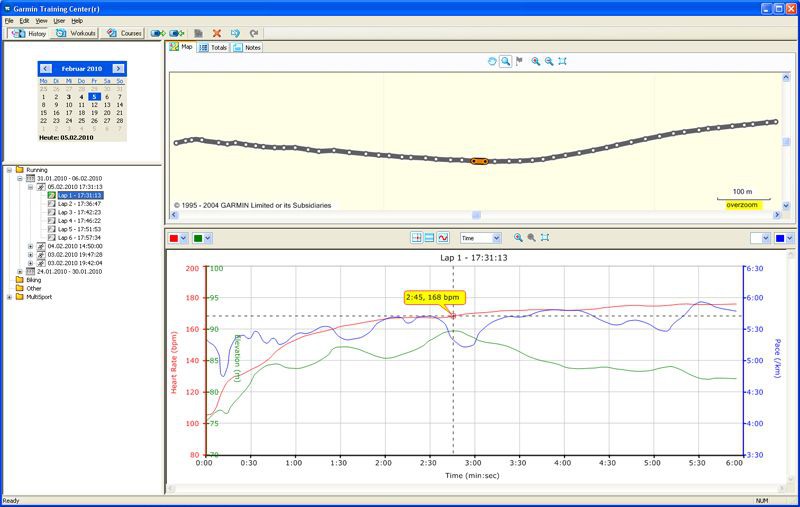This screenshot has height=507, width=800.
Task: Click the runner icon for 04.02.2010 14:50:00
Action: 41,246
